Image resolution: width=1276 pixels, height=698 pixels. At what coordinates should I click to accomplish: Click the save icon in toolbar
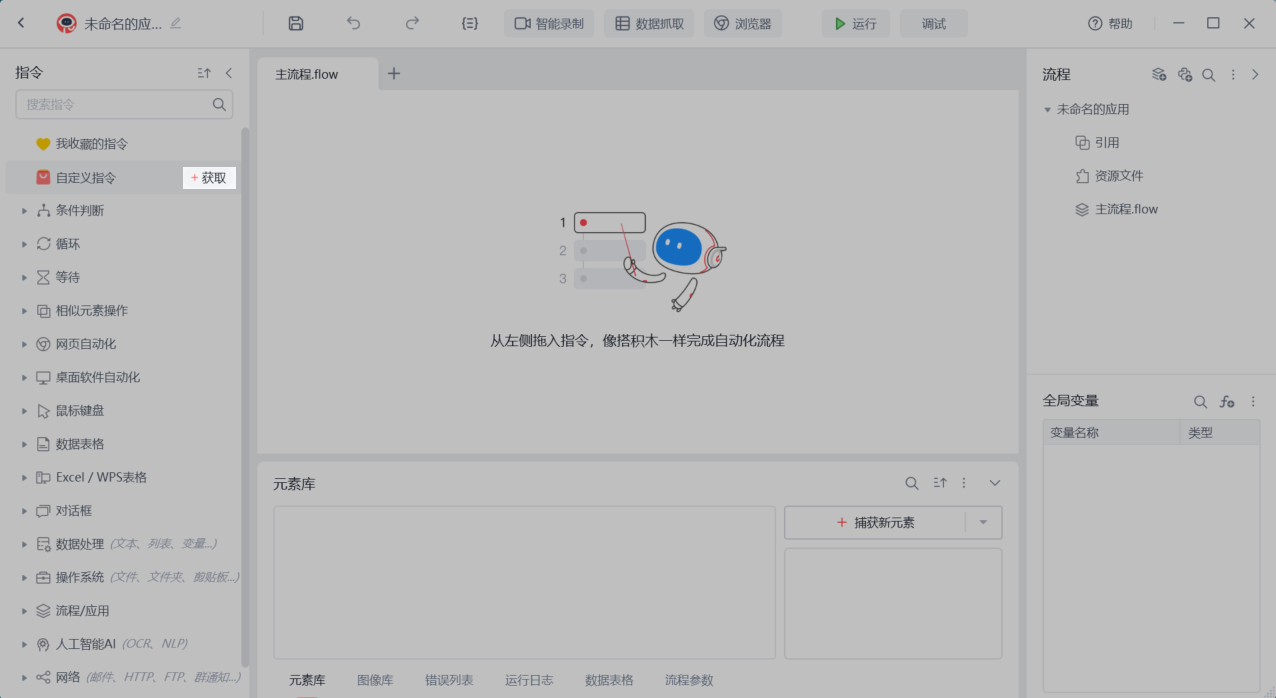pyautogui.click(x=295, y=23)
